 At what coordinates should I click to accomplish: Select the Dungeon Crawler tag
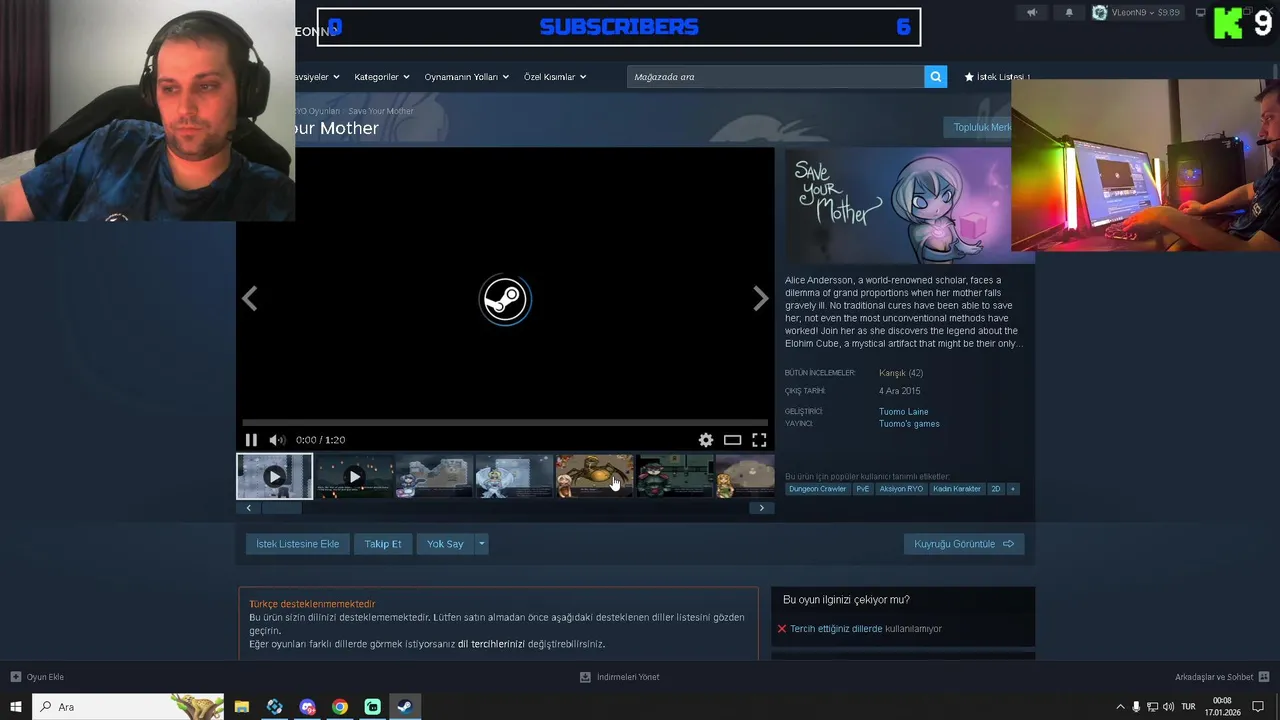[817, 489]
